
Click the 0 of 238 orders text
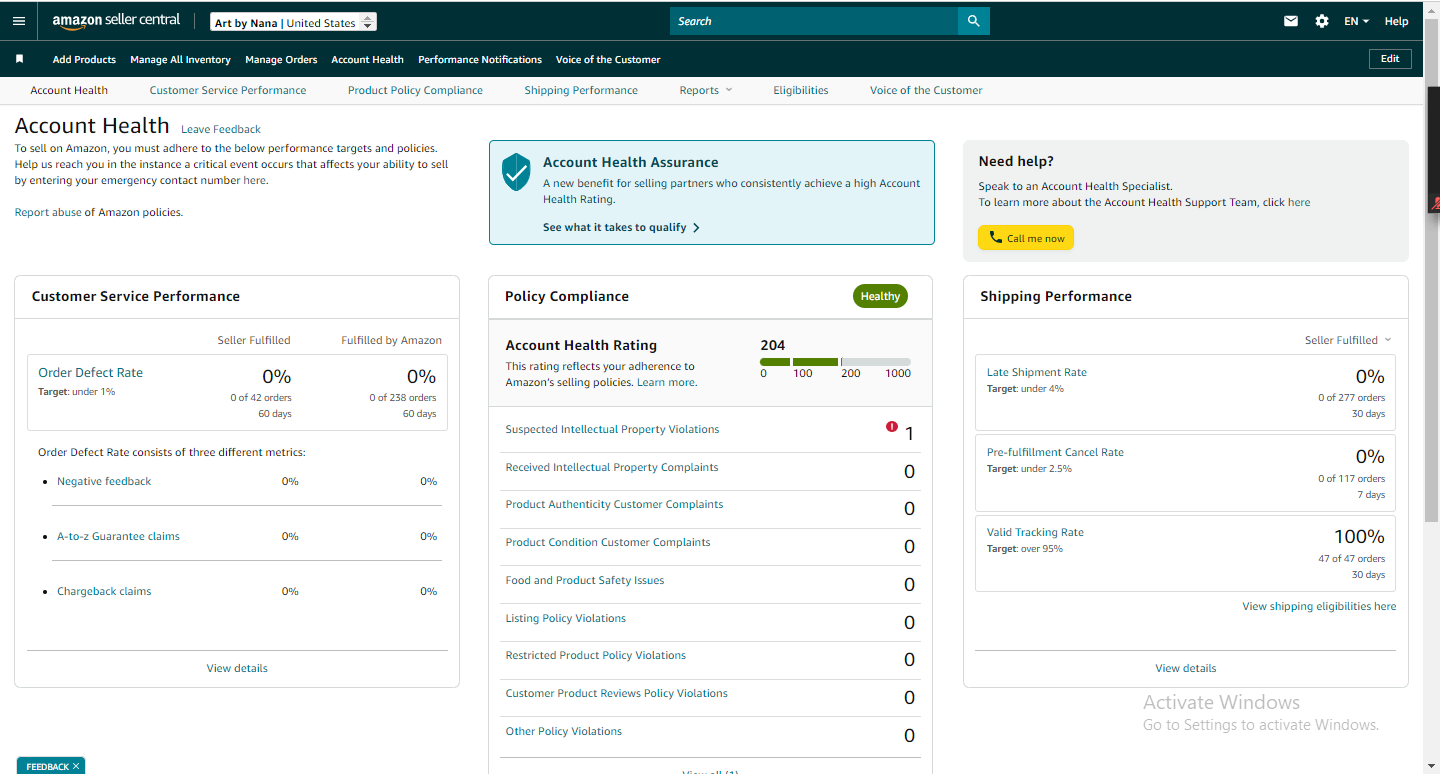coord(402,397)
